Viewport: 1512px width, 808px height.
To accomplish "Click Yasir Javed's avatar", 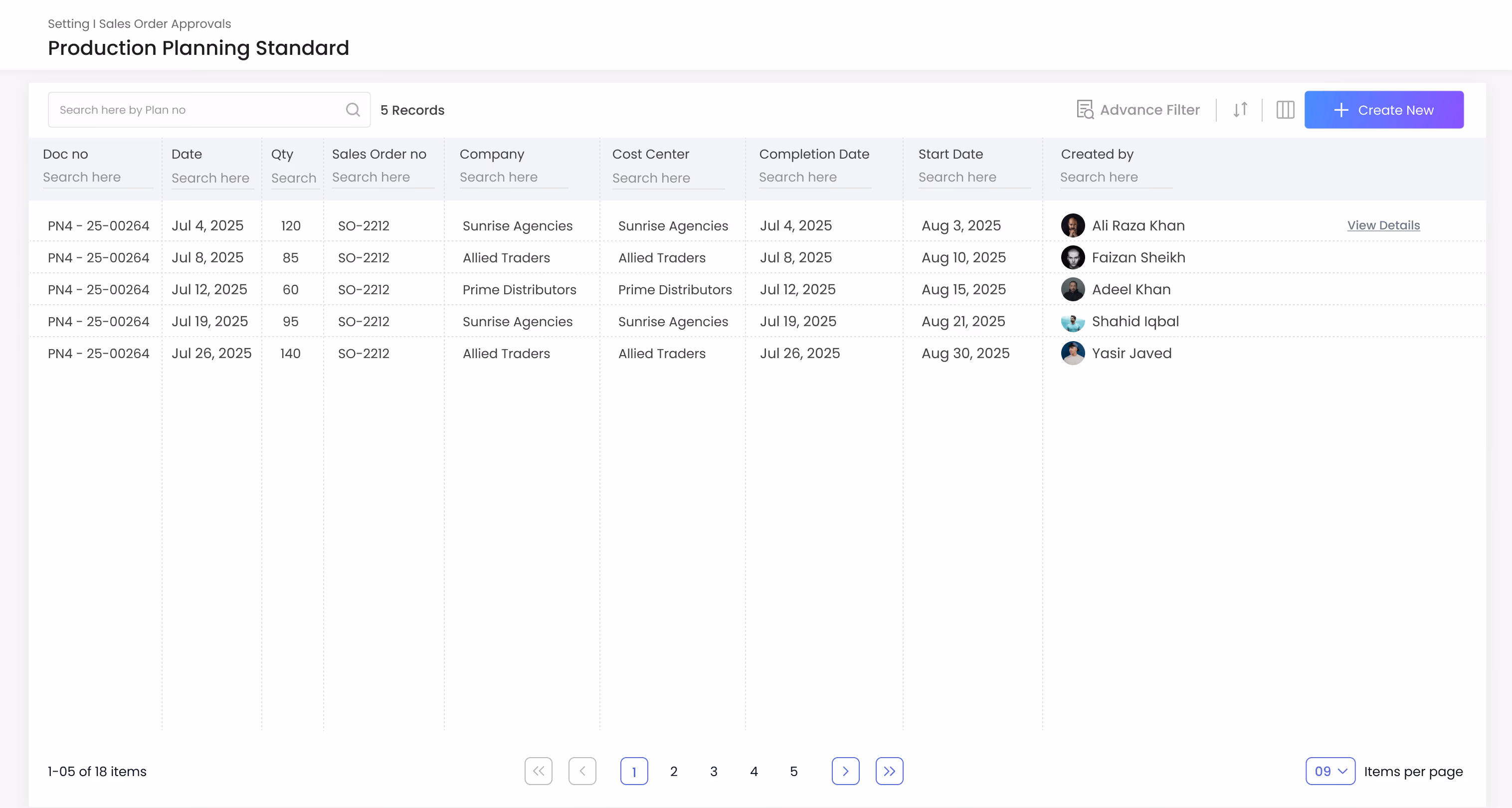I will (1072, 353).
